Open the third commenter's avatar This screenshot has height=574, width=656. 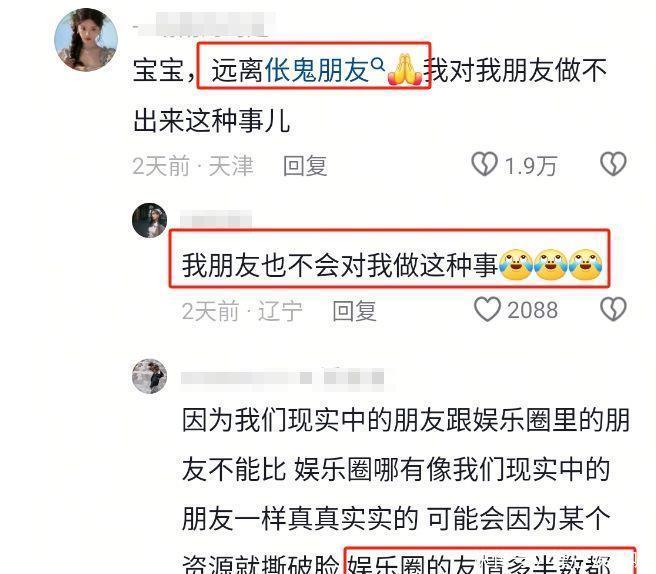click(x=150, y=376)
